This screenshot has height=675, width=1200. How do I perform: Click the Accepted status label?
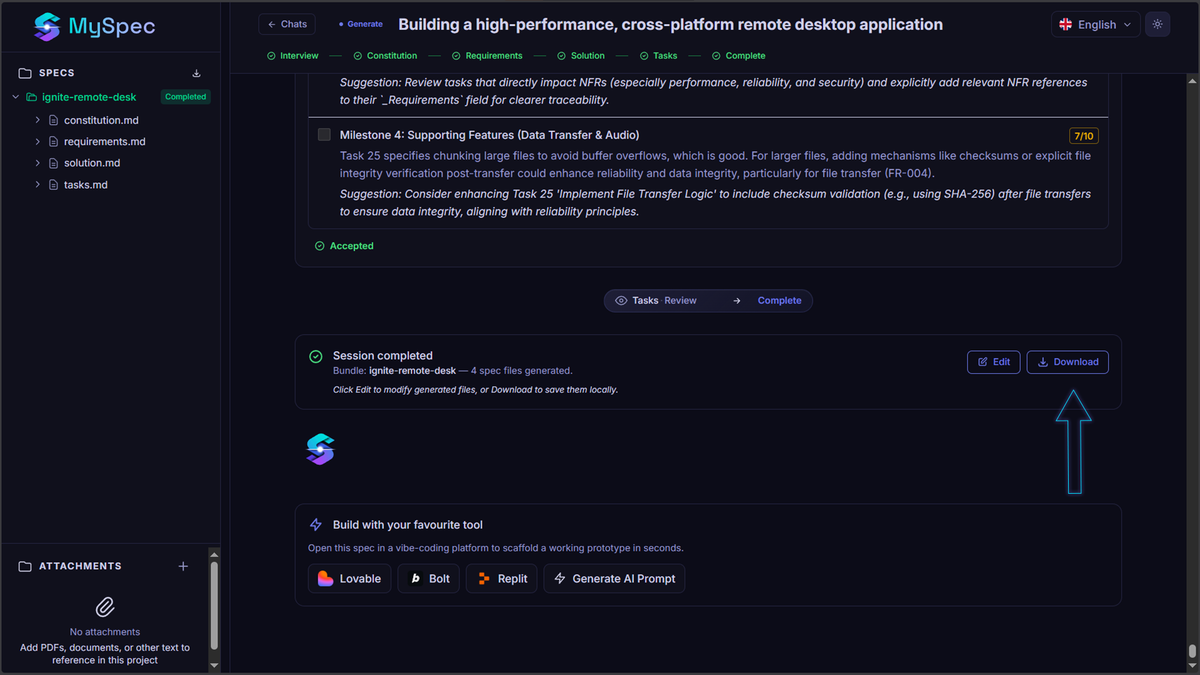[352, 246]
